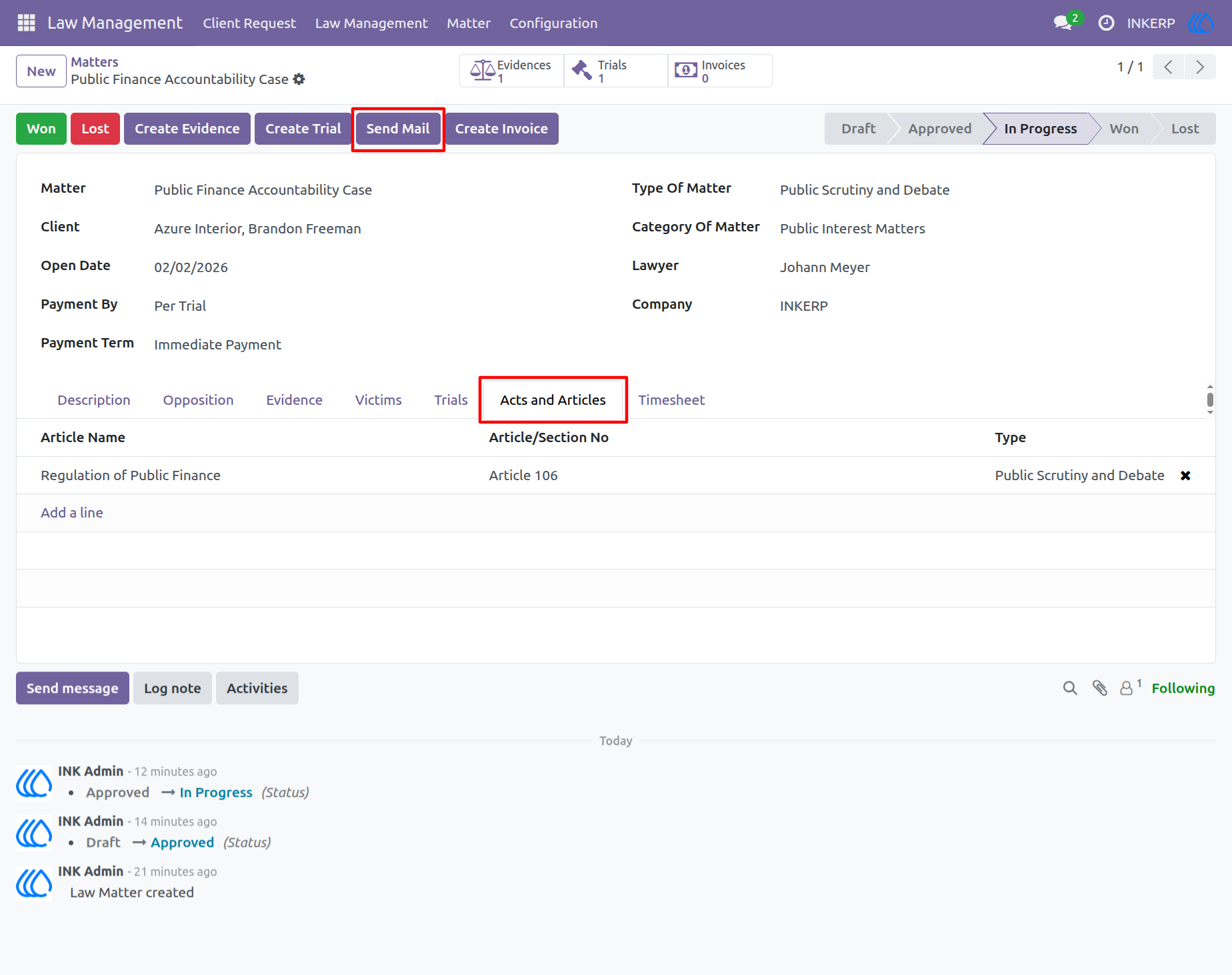The height and width of the screenshot is (975, 1232).
Task: Show the followers list person icon
Action: point(1130,688)
